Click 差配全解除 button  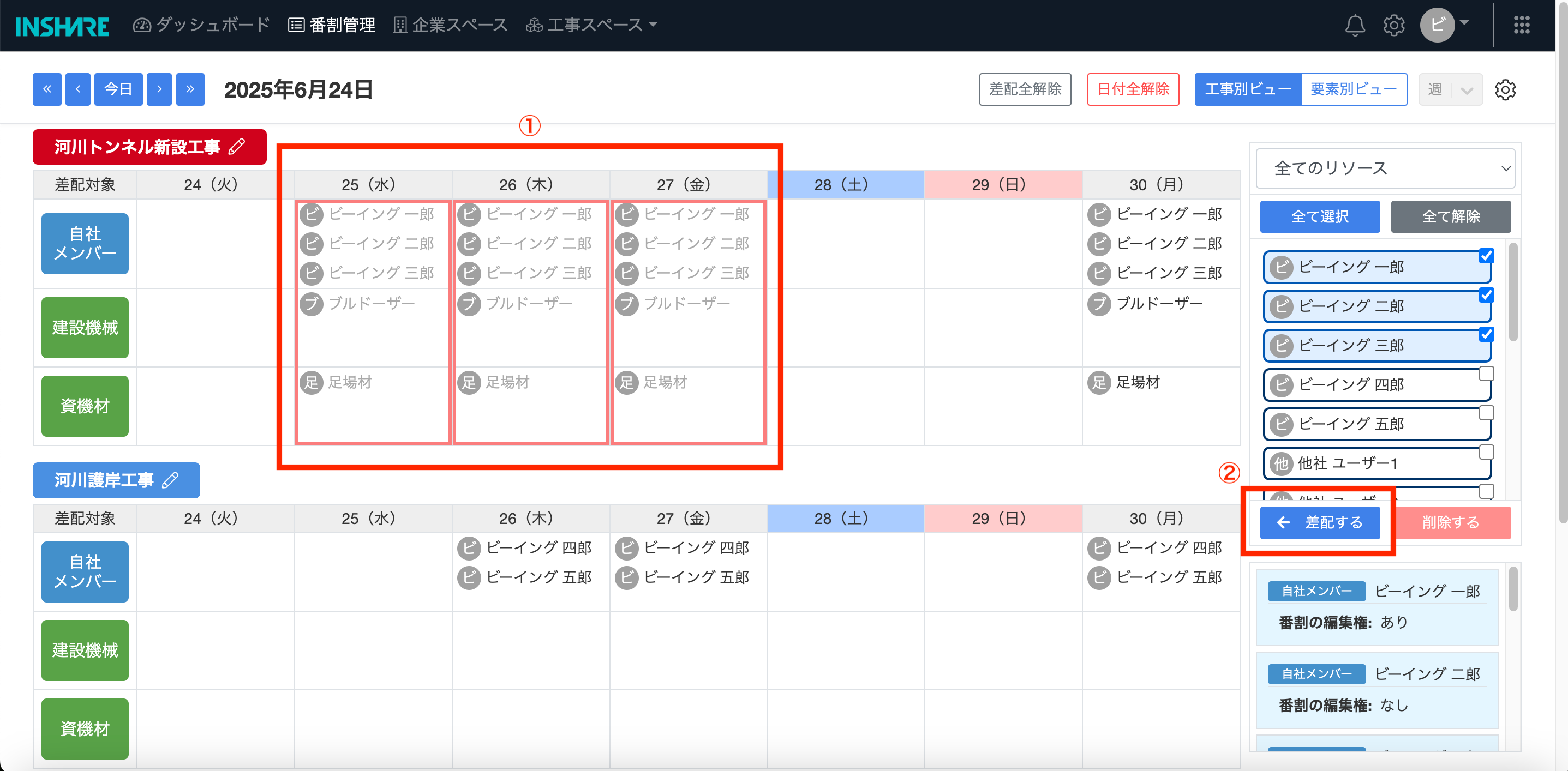tap(1025, 89)
